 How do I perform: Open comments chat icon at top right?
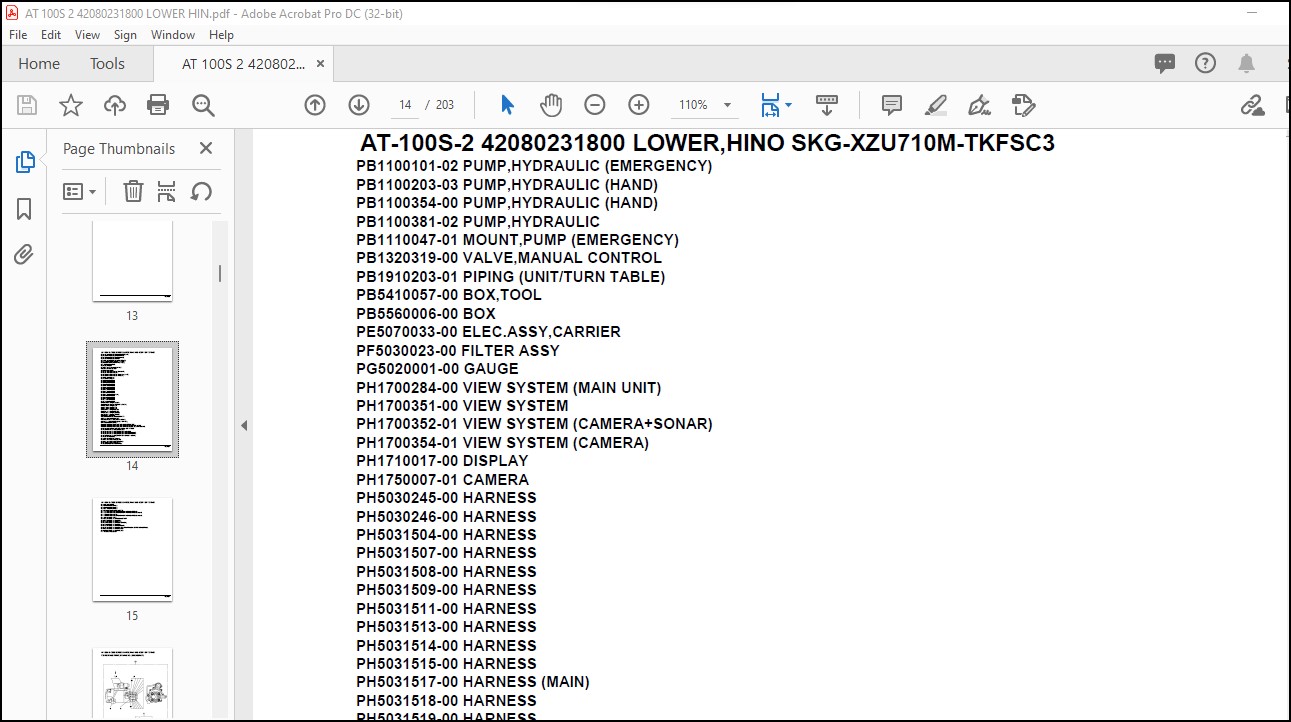click(1165, 63)
